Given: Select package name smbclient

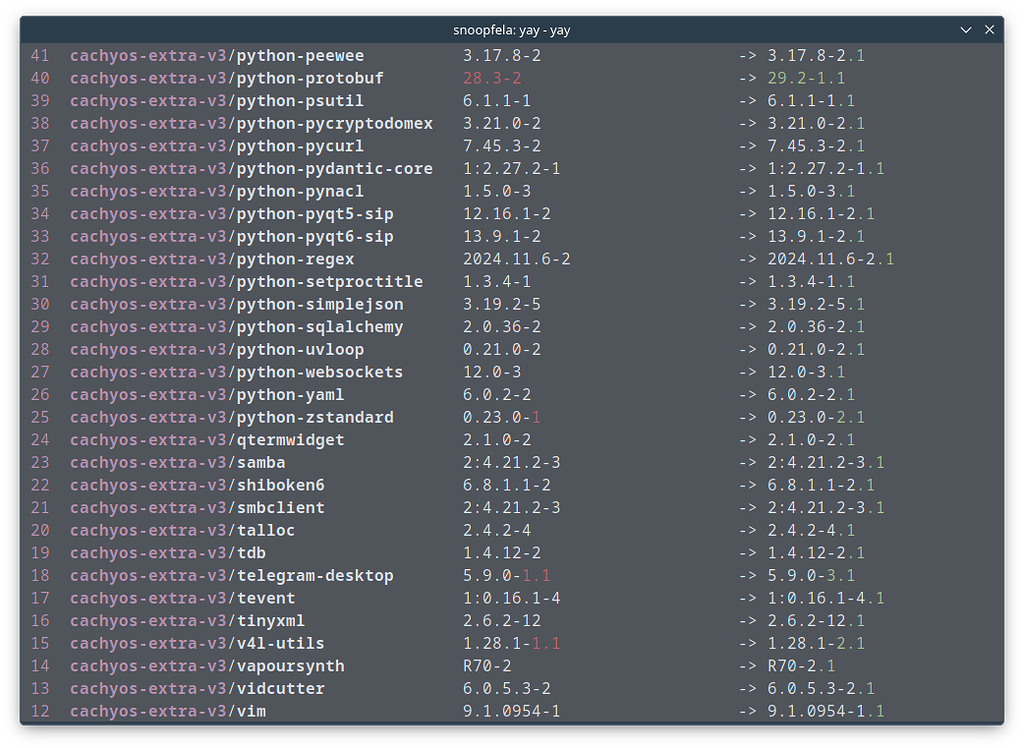Looking at the screenshot, I should 281,508.
